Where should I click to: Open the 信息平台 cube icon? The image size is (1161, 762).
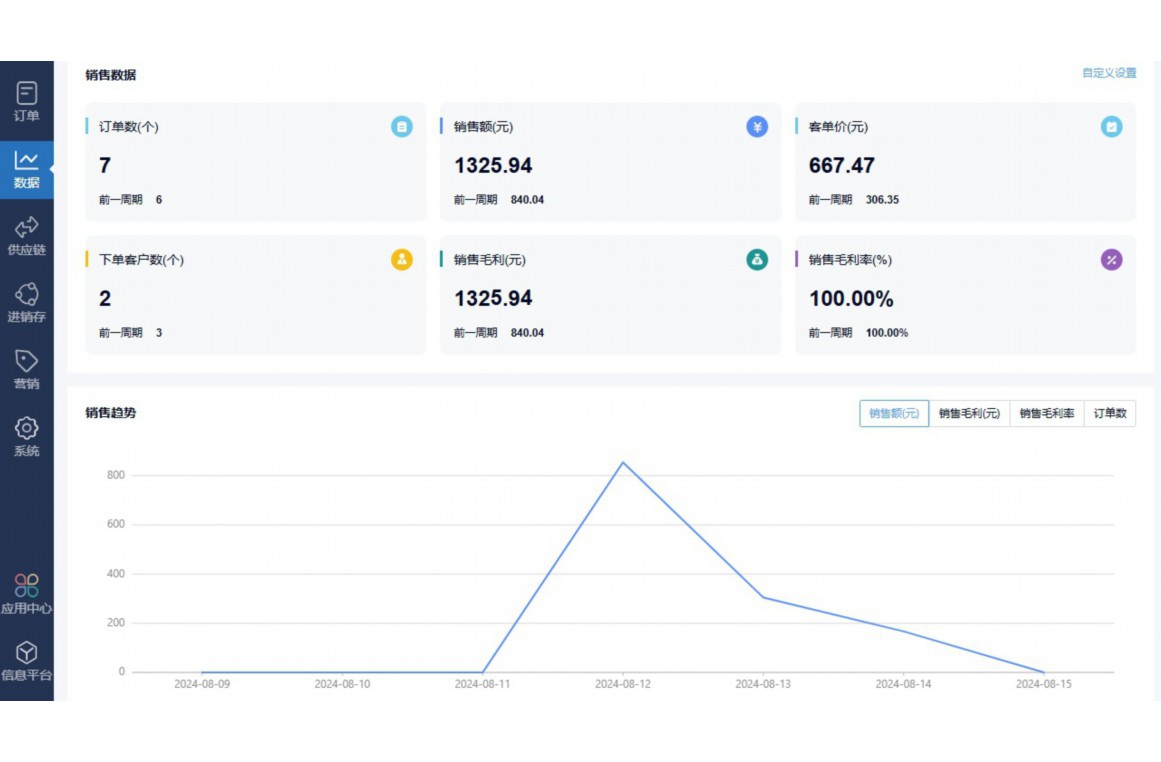(x=27, y=653)
